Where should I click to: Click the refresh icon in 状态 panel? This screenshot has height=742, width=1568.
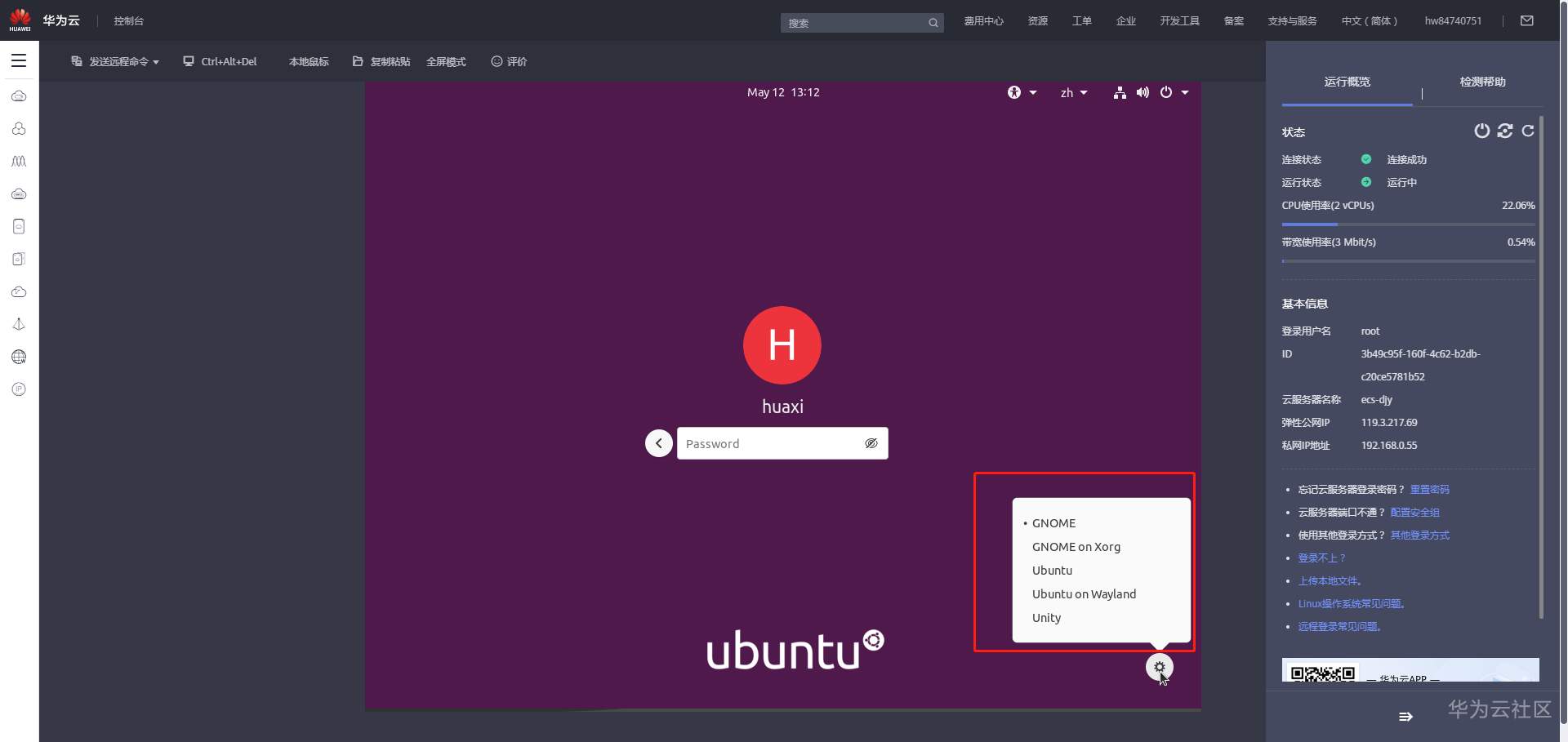(x=1528, y=131)
